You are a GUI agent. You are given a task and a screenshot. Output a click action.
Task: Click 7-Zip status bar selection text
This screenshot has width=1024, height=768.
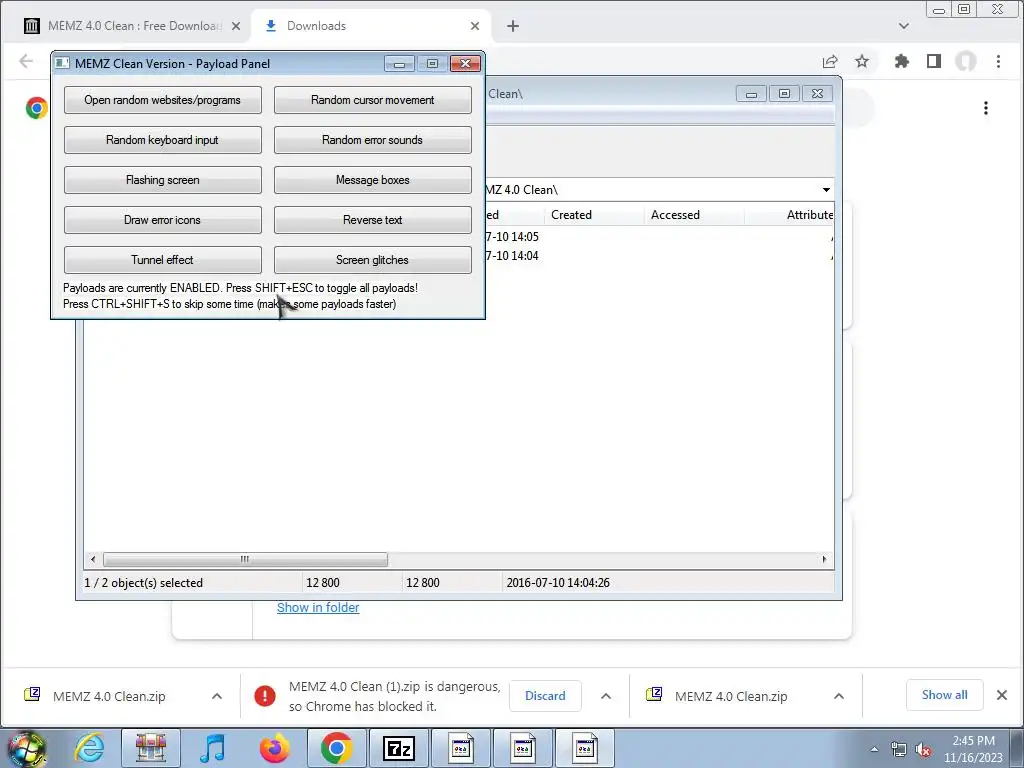pyautogui.click(x=144, y=583)
